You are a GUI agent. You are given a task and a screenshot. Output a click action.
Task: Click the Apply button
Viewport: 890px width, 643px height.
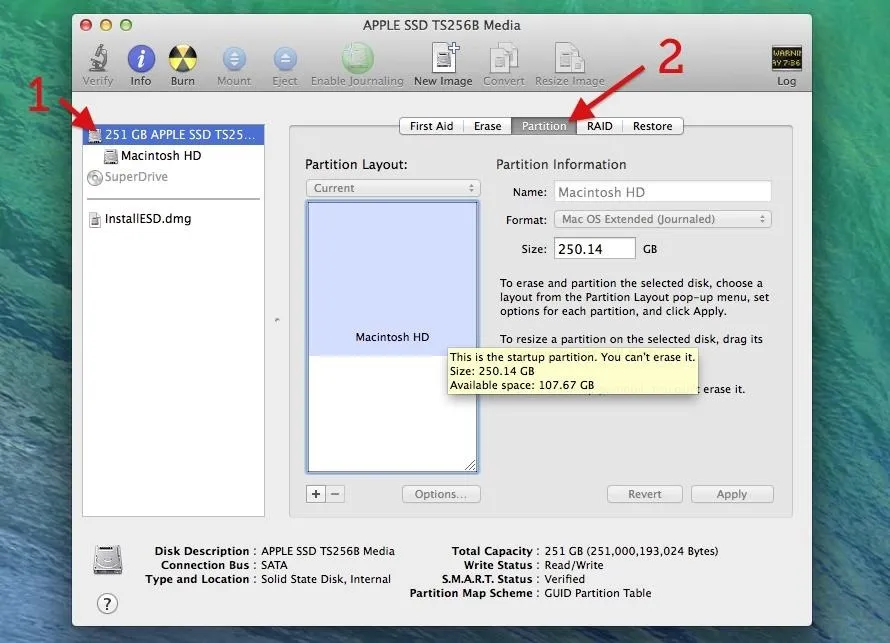click(x=732, y=494)
